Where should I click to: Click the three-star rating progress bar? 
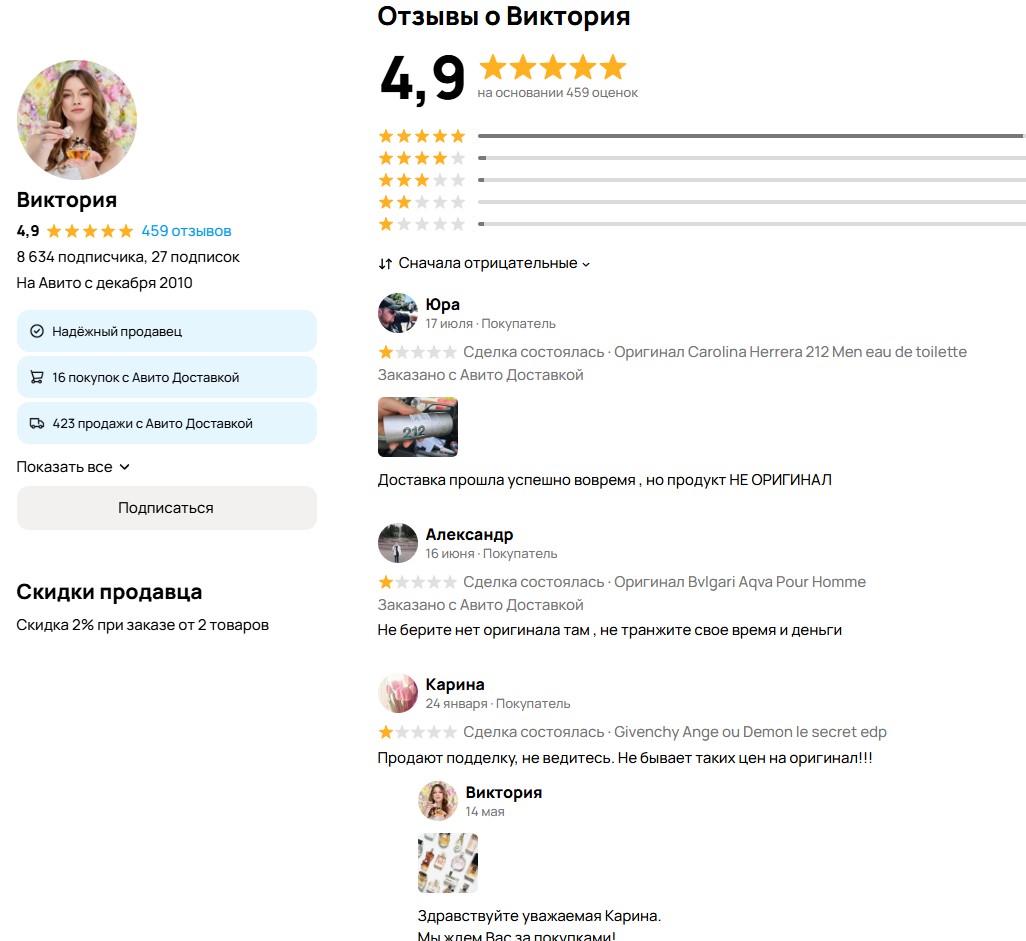pos(752,180)
